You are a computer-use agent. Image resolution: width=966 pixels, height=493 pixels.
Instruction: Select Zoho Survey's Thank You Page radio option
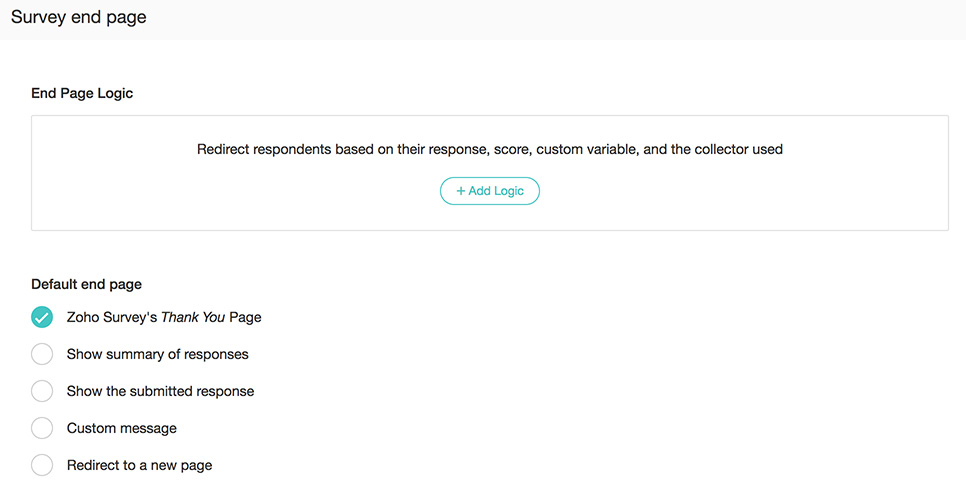(x=42, y=317)
